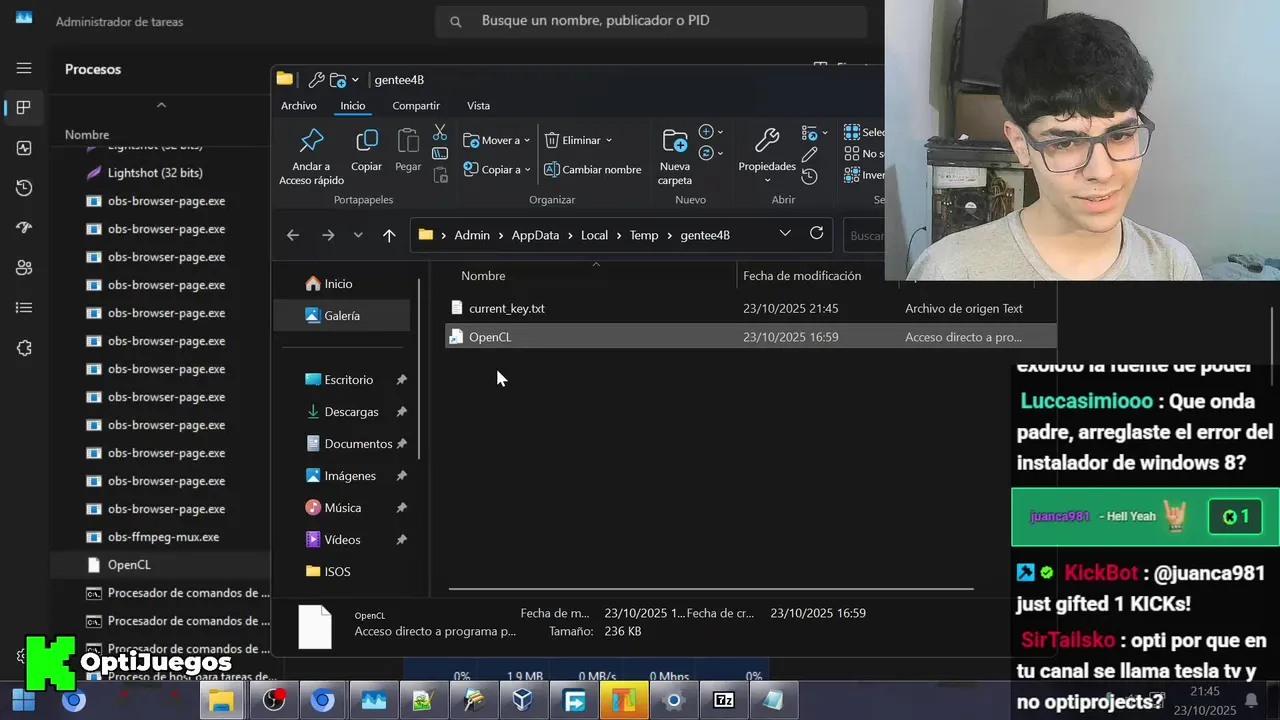Viewport: 1280px width, 720px height.
Task: Open startup apps icon in Task Manager sidebar
Action: (24, 228)
